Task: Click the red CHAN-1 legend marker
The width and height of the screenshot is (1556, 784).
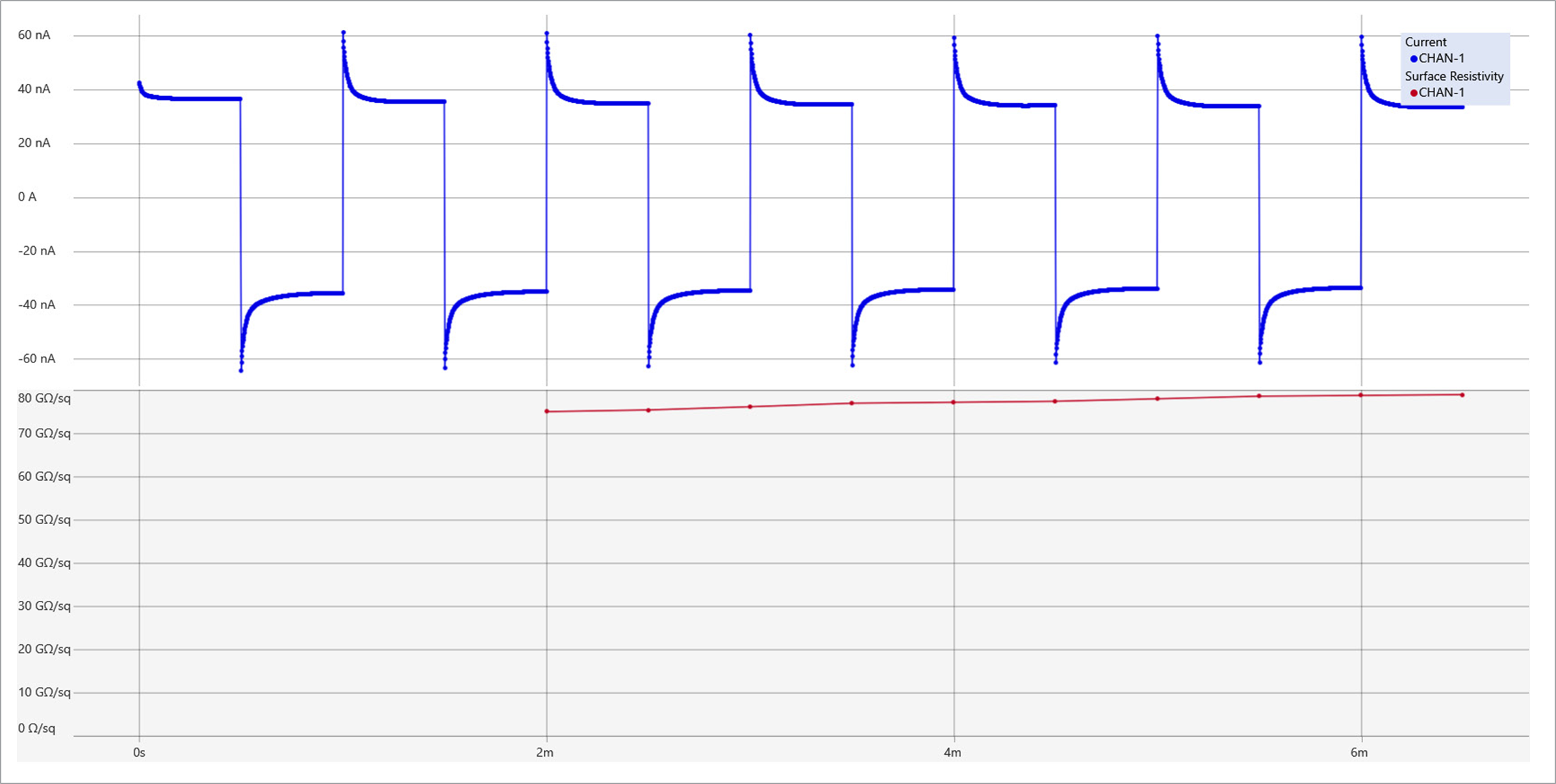Action: (x=1414, y=93)
